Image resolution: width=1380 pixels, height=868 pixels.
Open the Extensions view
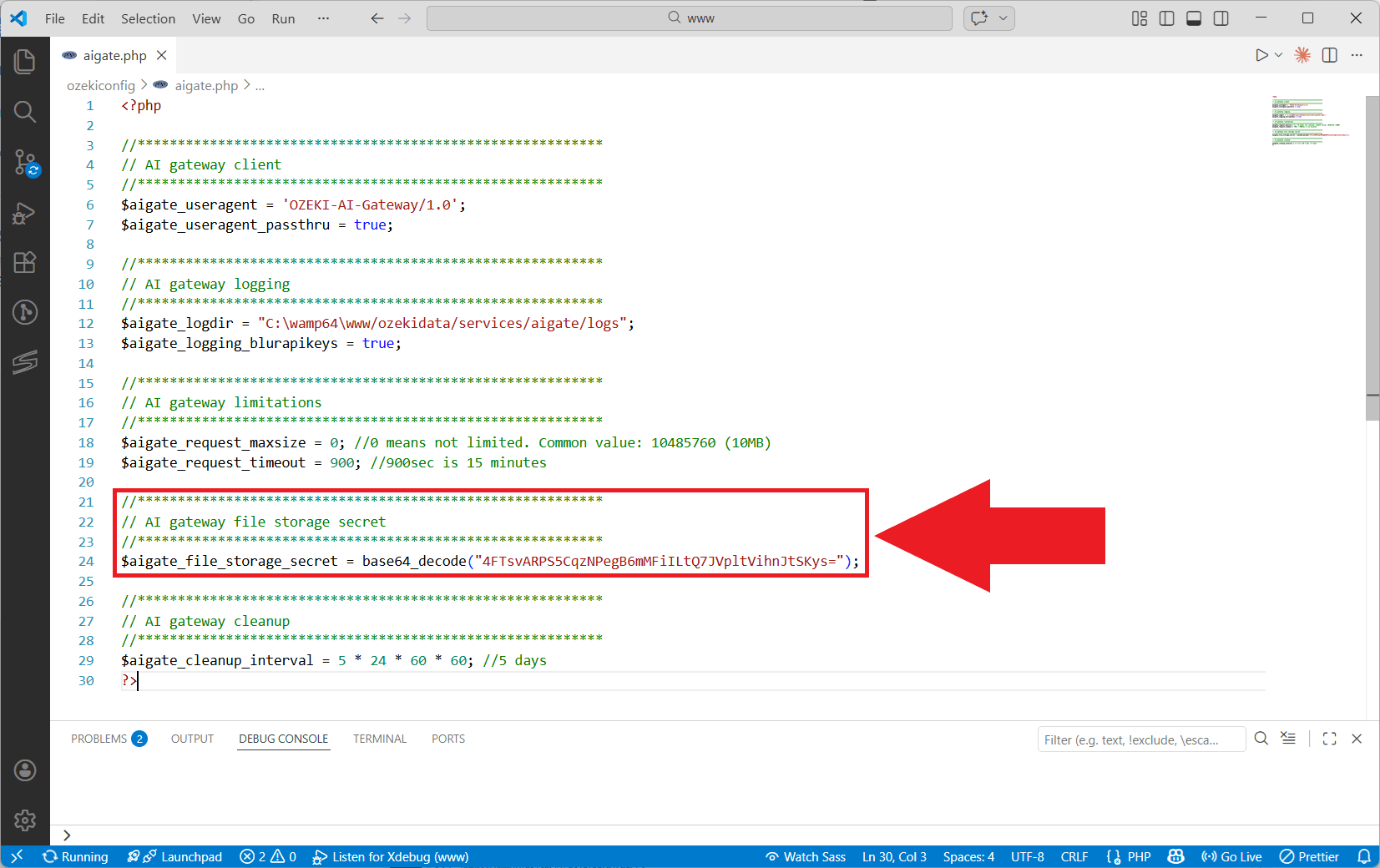tap(25, 262)
